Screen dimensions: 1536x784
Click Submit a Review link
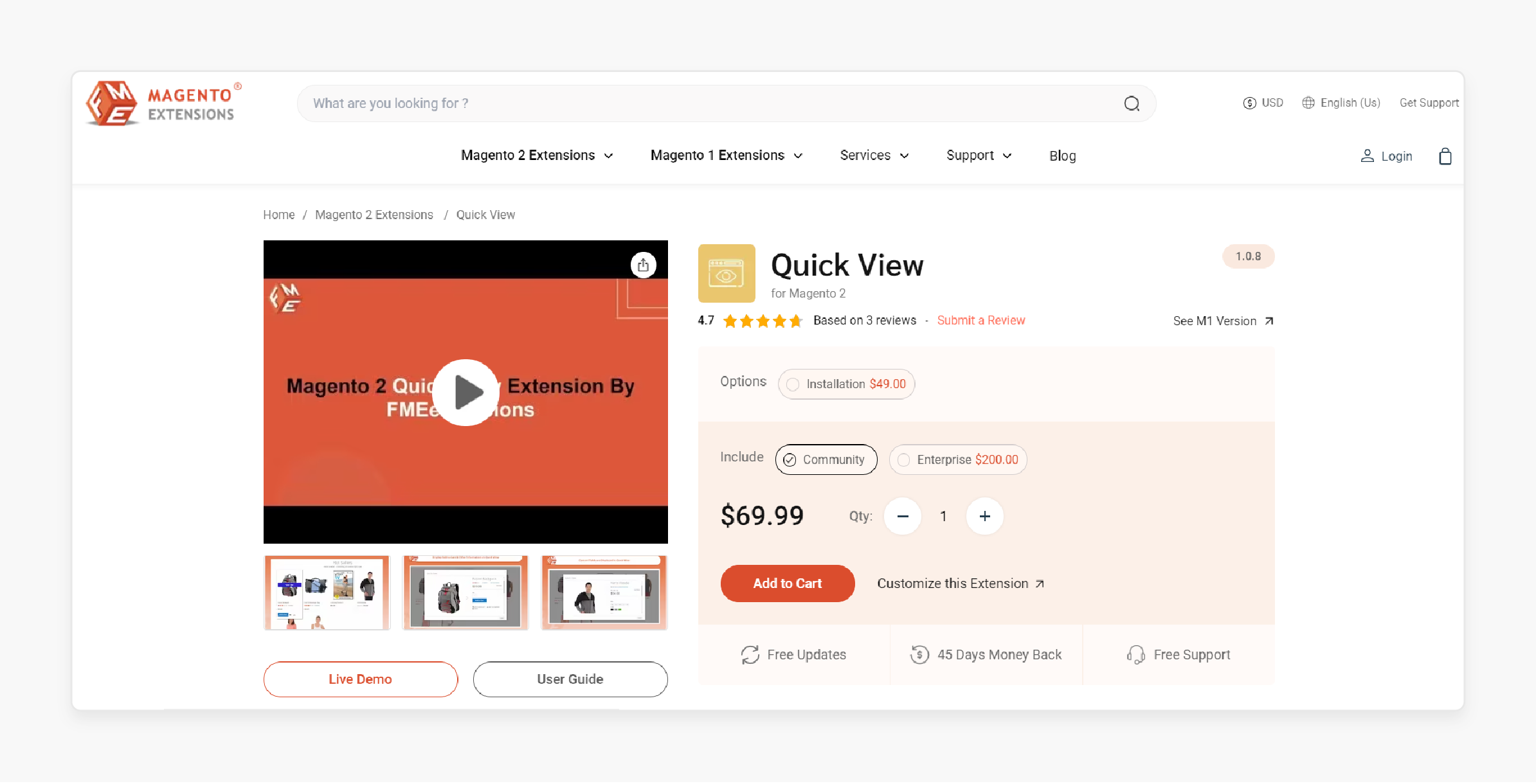980,321
